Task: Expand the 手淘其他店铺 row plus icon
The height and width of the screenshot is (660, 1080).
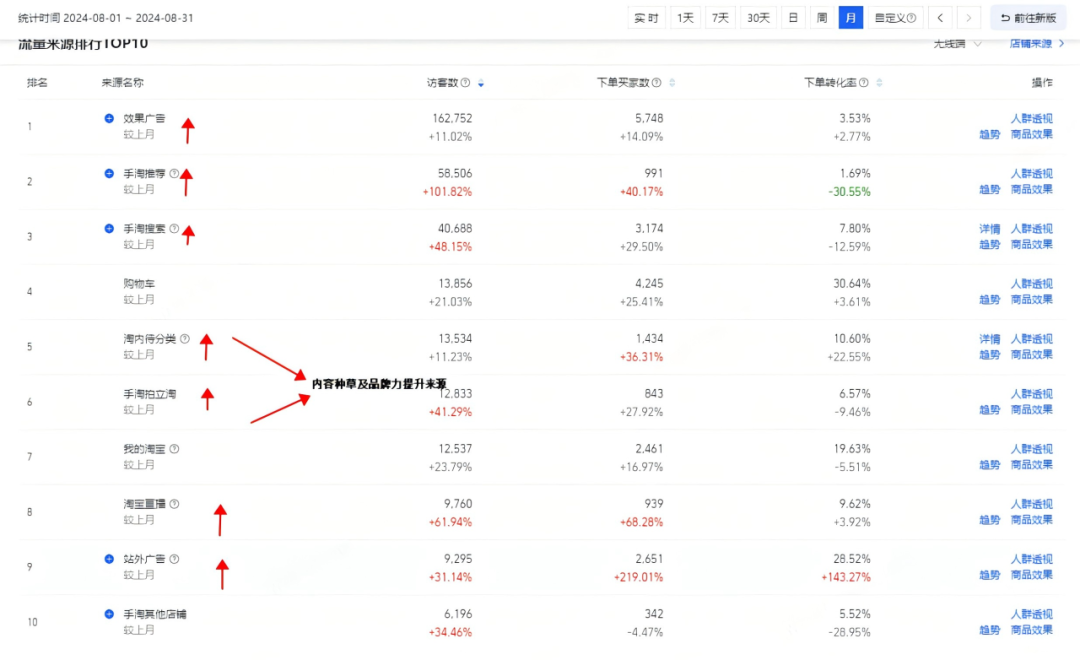Action: (109, 614)
